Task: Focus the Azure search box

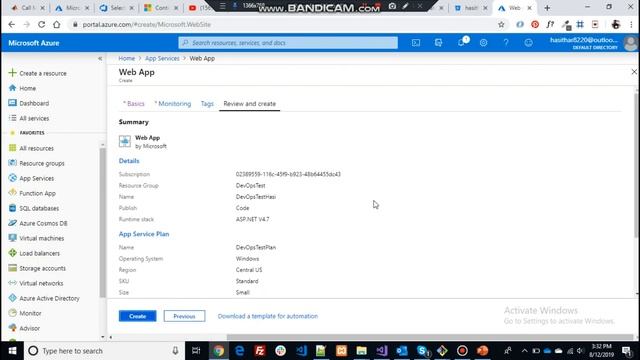Action: [288, 42]
